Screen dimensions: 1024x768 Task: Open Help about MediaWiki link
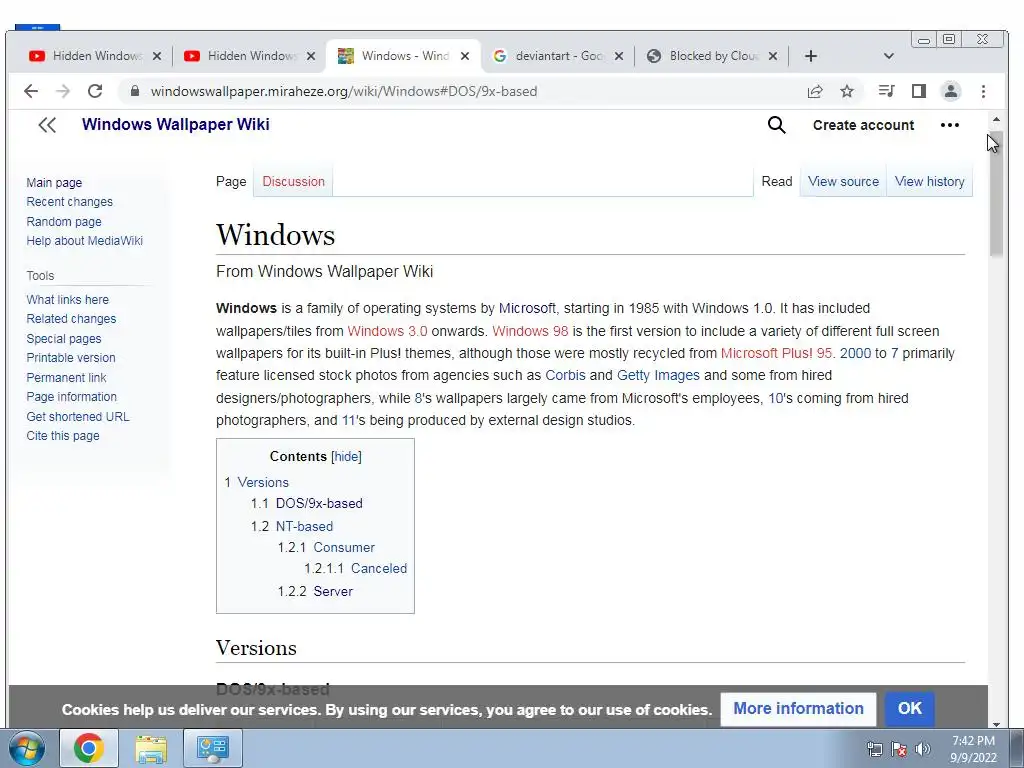[84, 240]
